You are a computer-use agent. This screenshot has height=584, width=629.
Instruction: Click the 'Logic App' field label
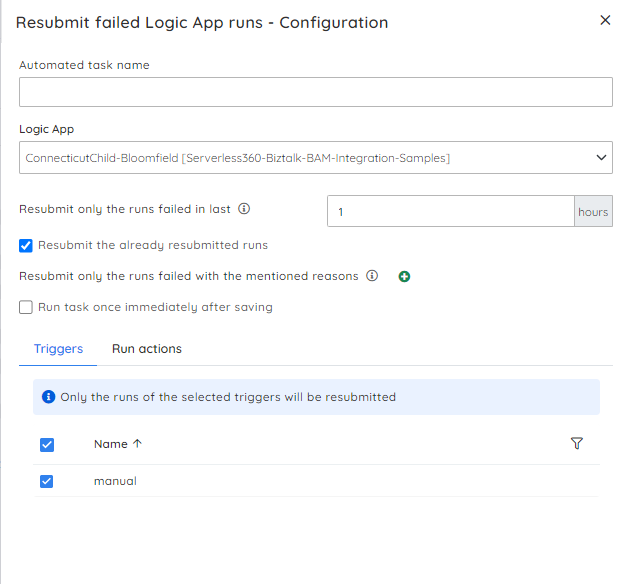coord(47,129)
